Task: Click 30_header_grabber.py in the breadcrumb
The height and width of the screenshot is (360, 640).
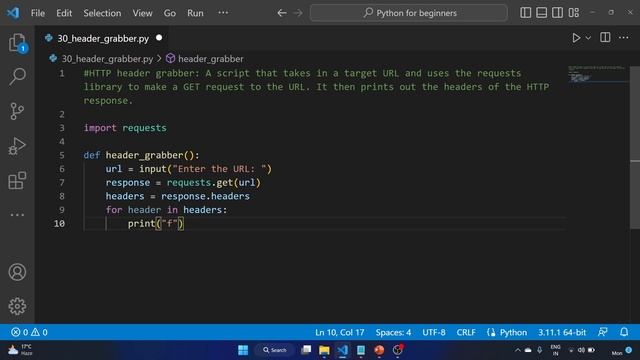Action: [x=107, y=59]
